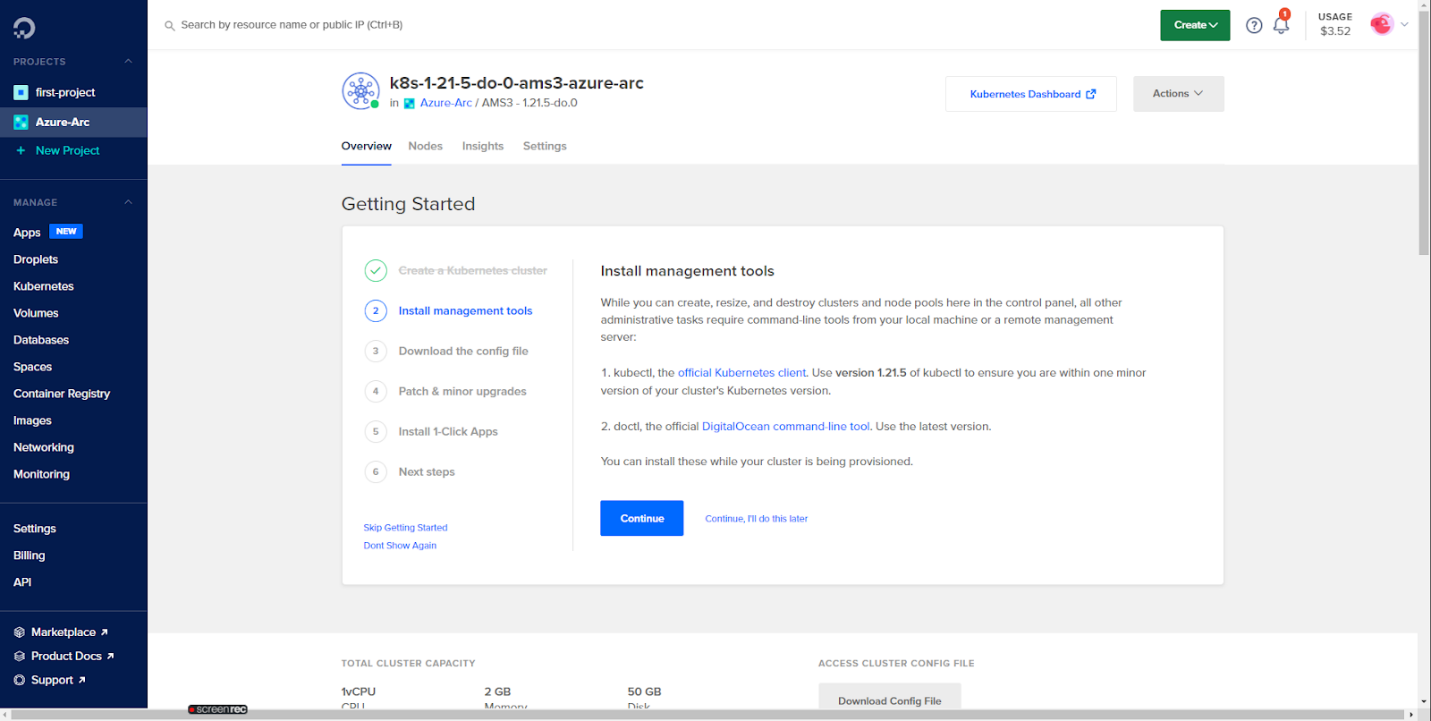Image resolution: width=1431 pixels, height=721 pixels.
Task: Click the plus icon beside New Project
Action: point(21,150)
